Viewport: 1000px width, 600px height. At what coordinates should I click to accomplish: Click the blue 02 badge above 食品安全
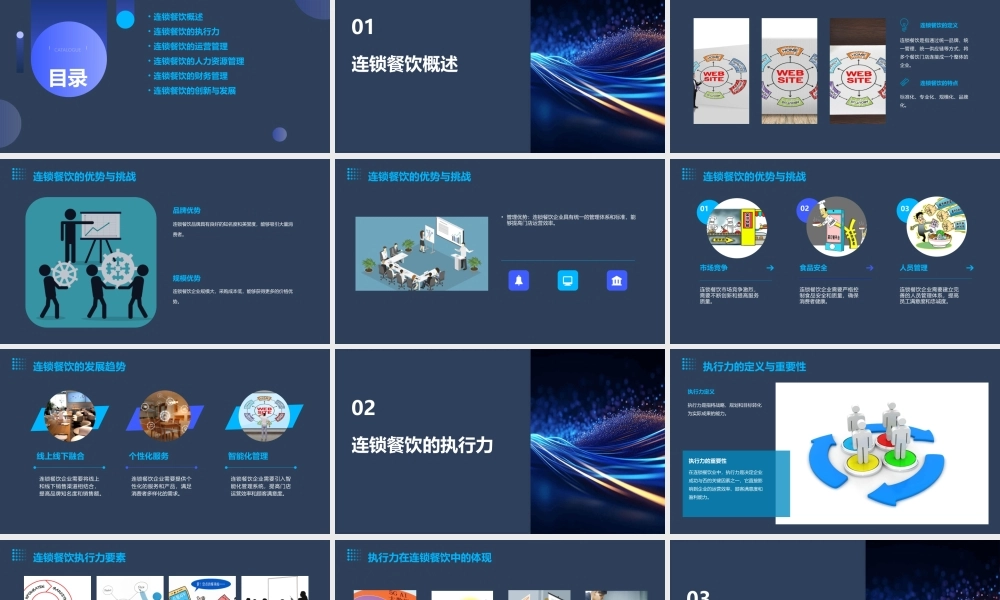805,209
